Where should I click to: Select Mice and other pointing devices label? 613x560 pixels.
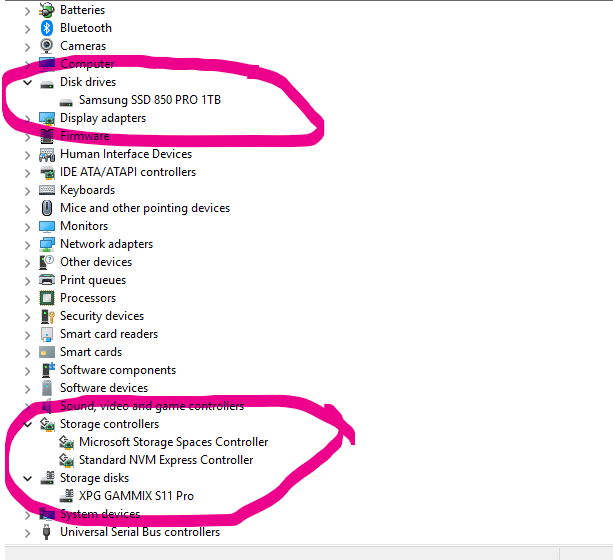coord(145,208)
